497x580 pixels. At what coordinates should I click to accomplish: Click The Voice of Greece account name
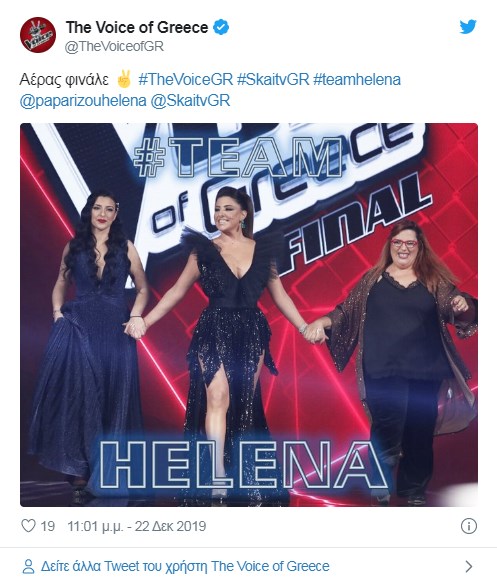pos(137,27)
